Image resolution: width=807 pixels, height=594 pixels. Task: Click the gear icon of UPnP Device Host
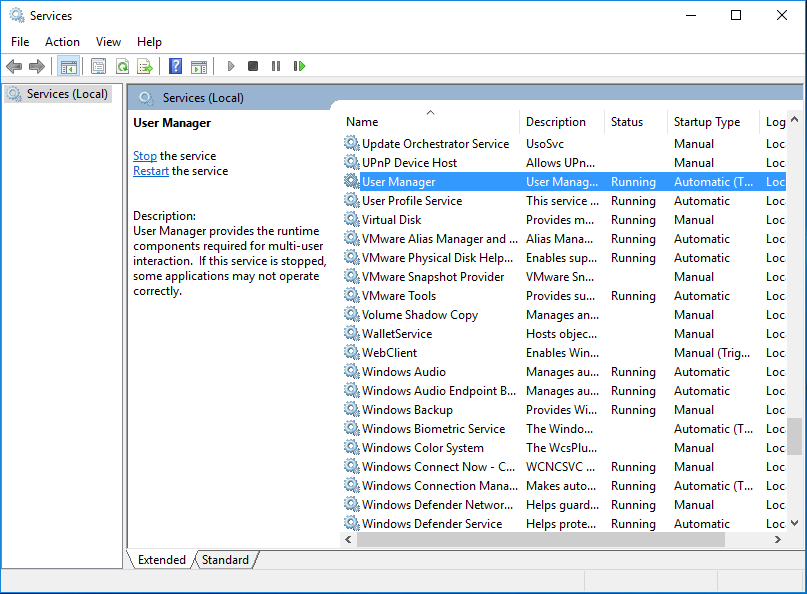(352, 163)
